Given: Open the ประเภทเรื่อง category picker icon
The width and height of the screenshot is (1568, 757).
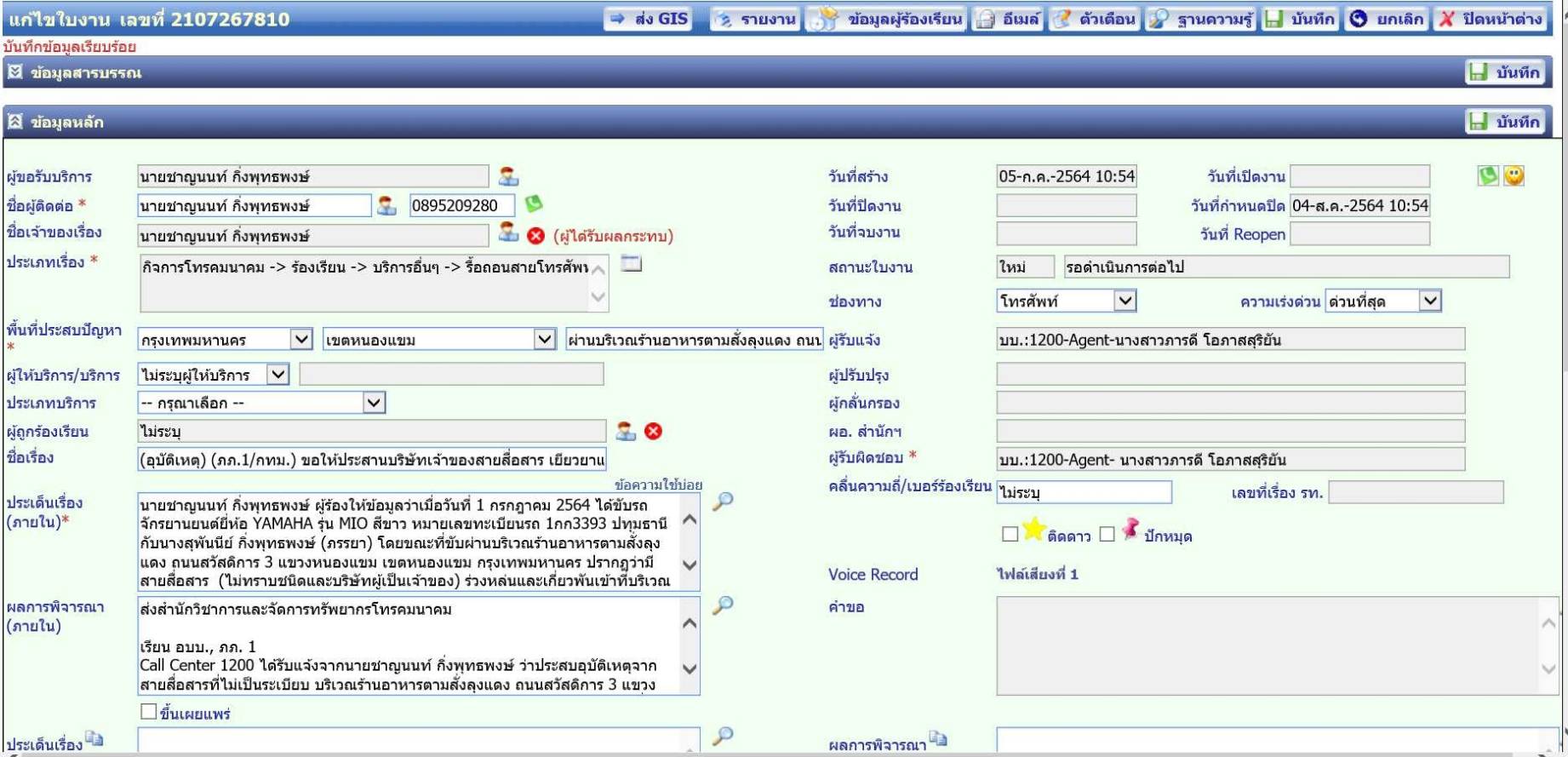Looking at the screenshot, I should tap(631, 264).
